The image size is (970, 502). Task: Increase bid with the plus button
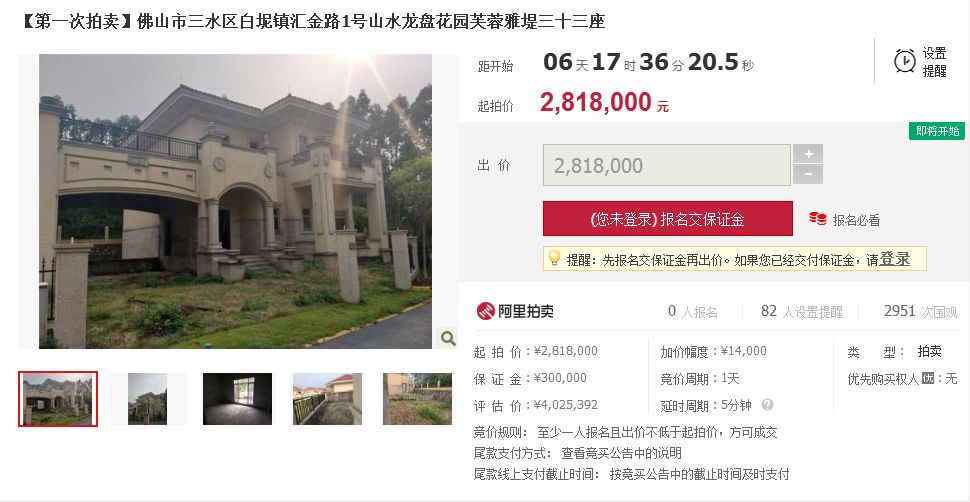point(808,154)
